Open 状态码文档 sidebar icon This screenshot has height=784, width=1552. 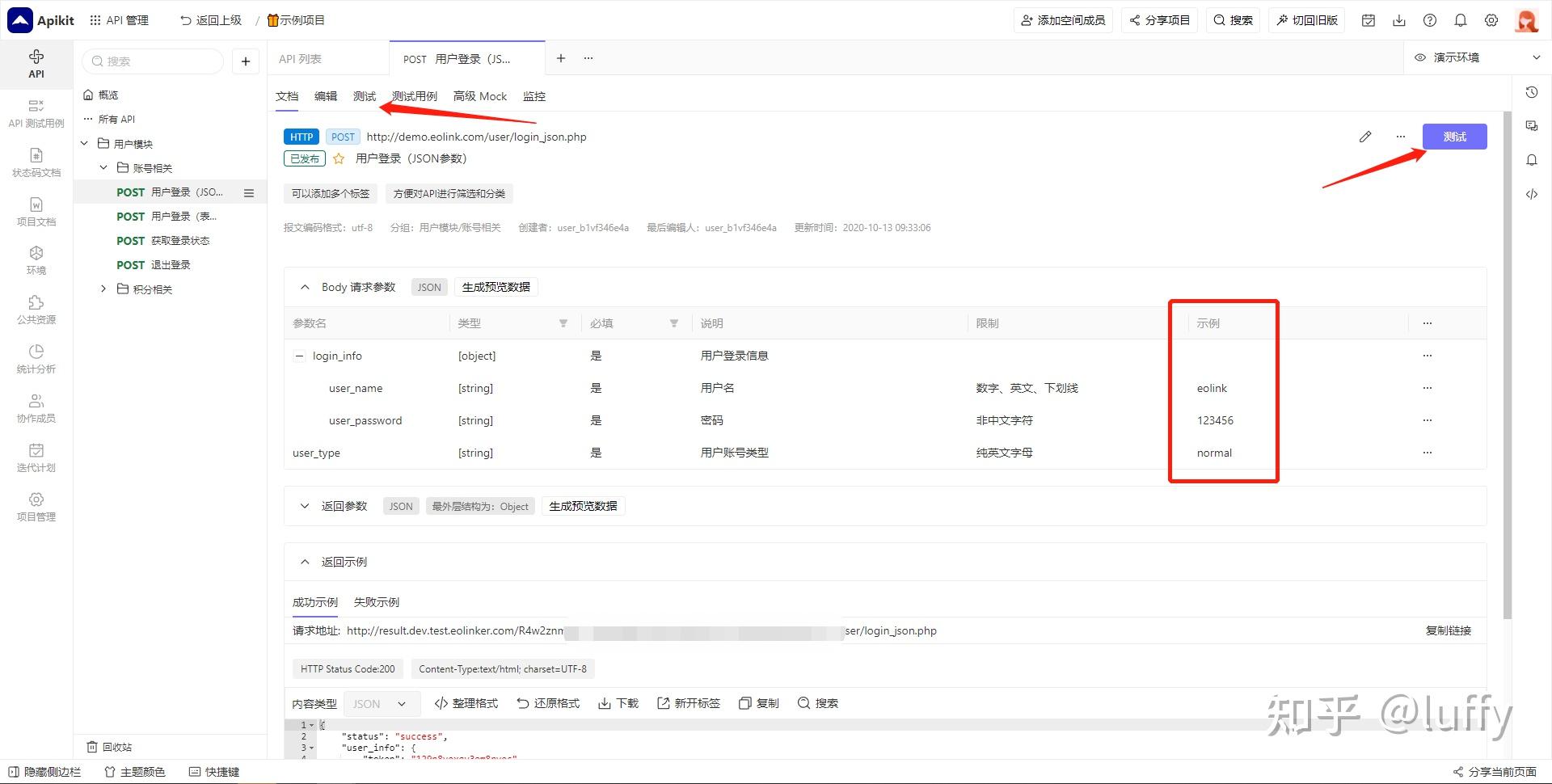[x=36, y=162]
